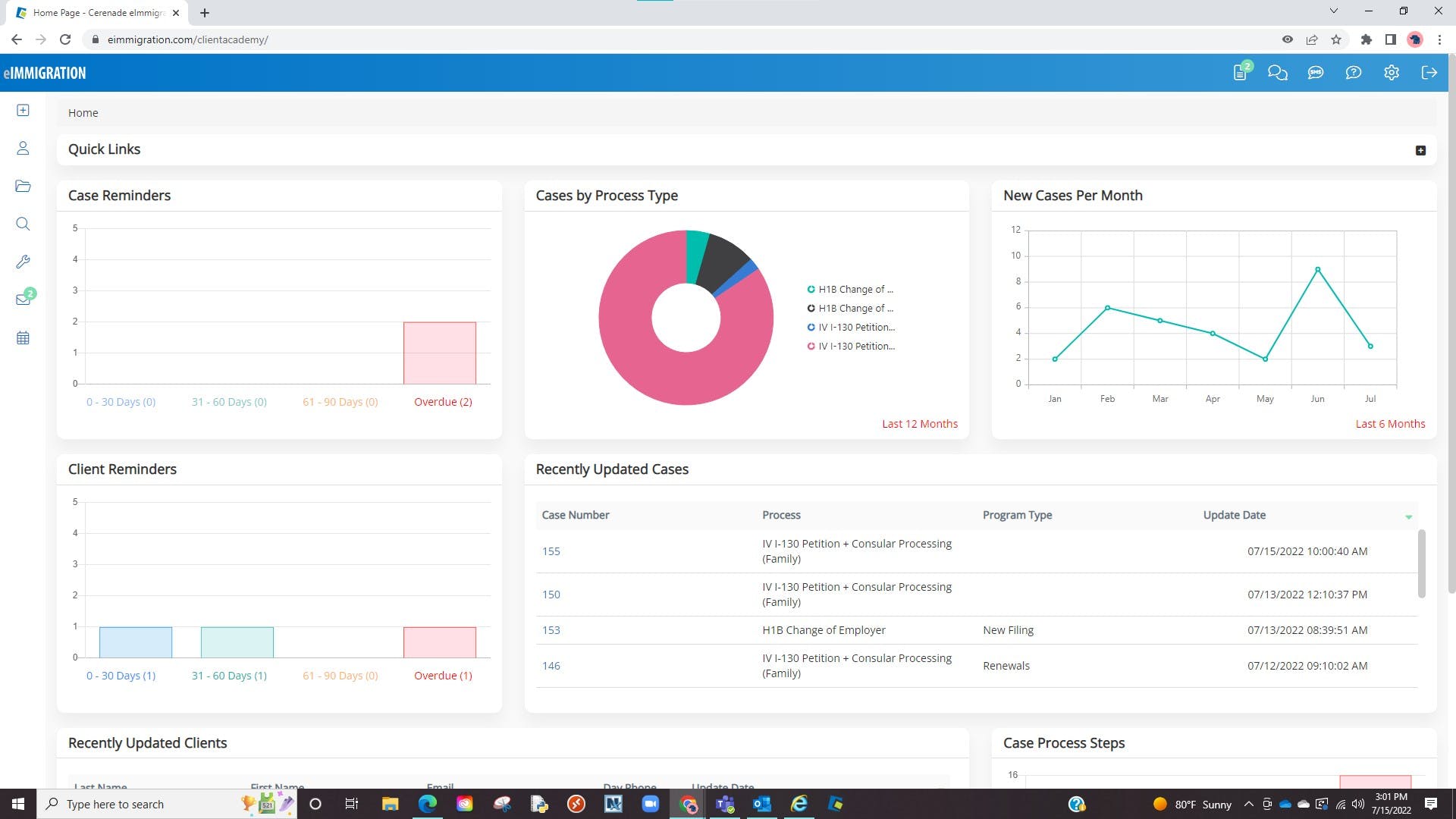The width and height of the screenshot is (1456, 819).
Task: Open case number 155 link
Action: pos(551,551)
